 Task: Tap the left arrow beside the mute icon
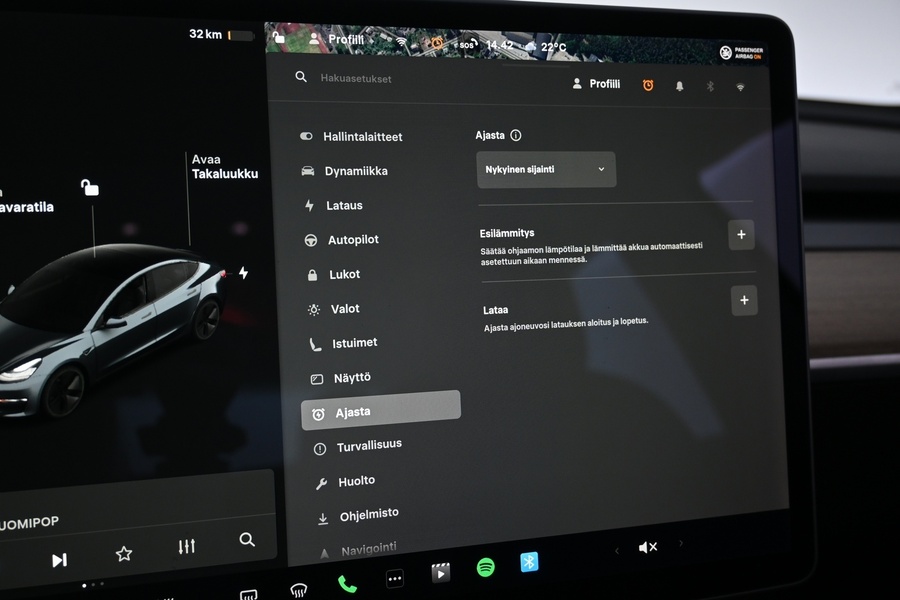(616, 548)
